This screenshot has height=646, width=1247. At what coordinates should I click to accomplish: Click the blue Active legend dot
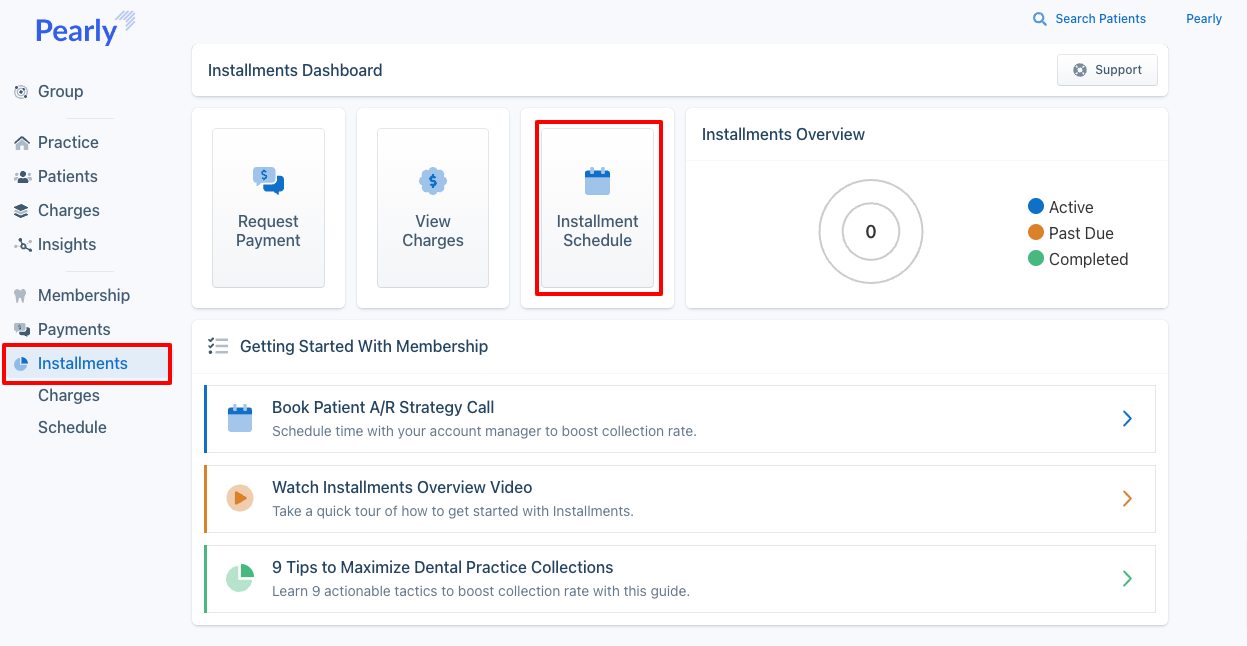click(1036, 207)
